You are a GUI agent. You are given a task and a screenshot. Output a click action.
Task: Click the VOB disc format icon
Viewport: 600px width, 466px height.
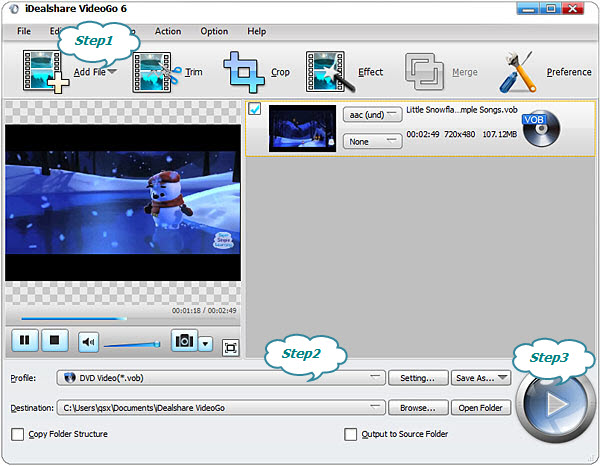pyautogui.click(x=541, y=129)
